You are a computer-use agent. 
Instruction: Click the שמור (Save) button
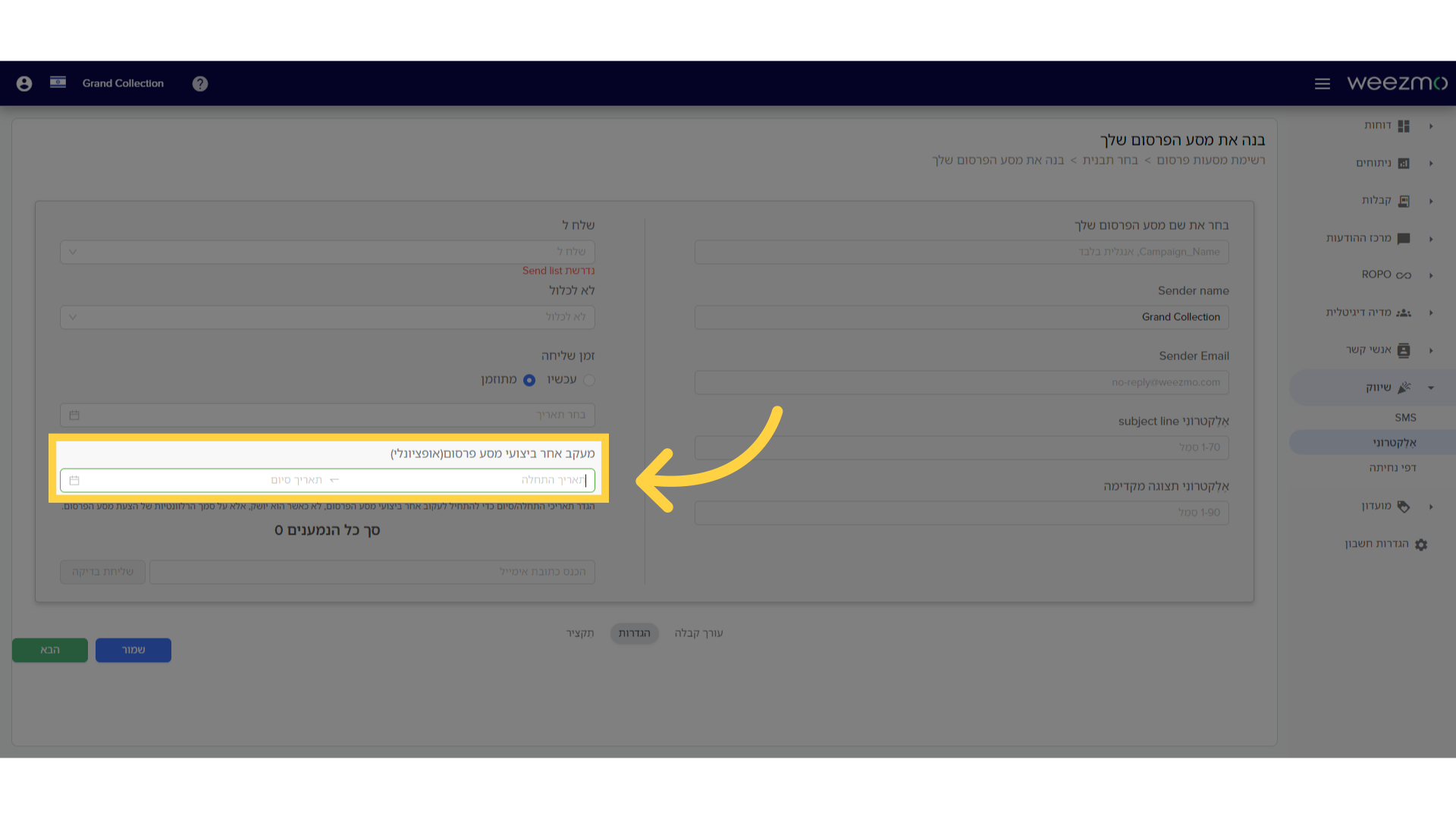point(133,649)
